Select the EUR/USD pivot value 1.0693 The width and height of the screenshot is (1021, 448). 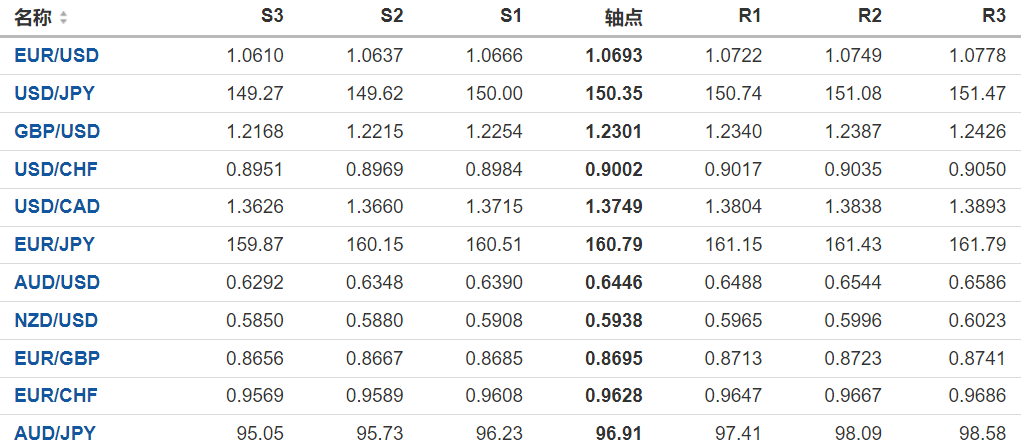pyautogui.click(x=614, y=56)
